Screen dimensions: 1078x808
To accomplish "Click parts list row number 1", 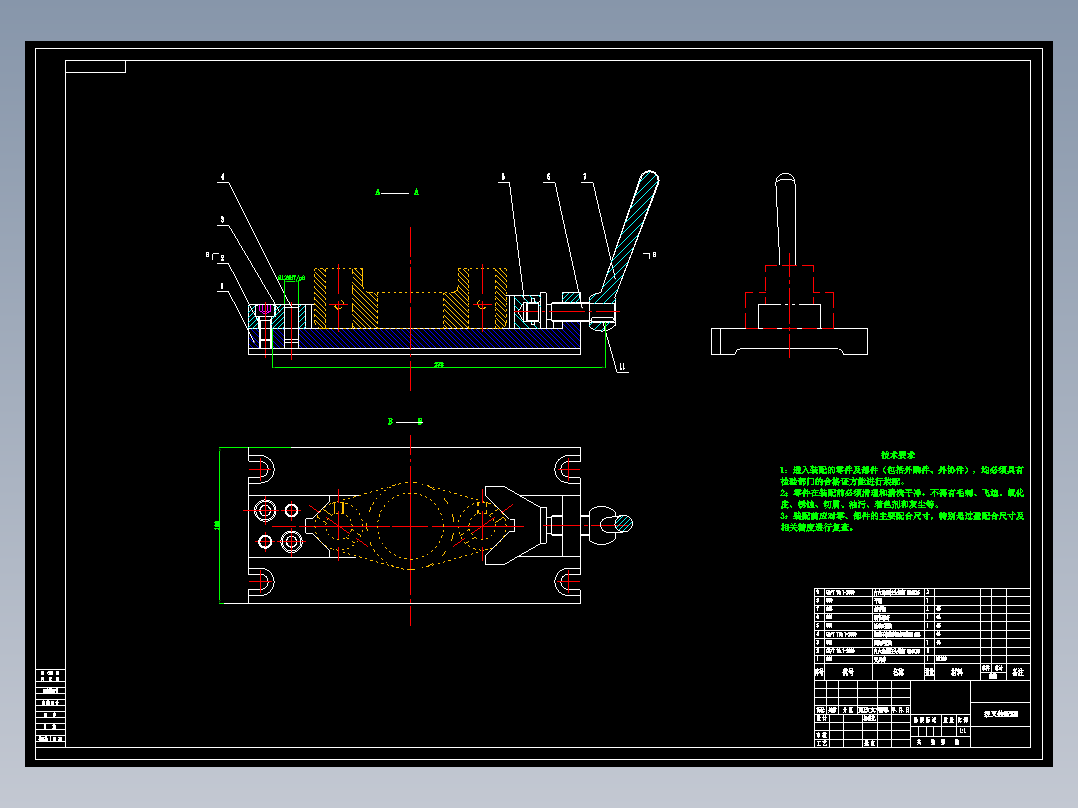I will [x=922, y=659].
